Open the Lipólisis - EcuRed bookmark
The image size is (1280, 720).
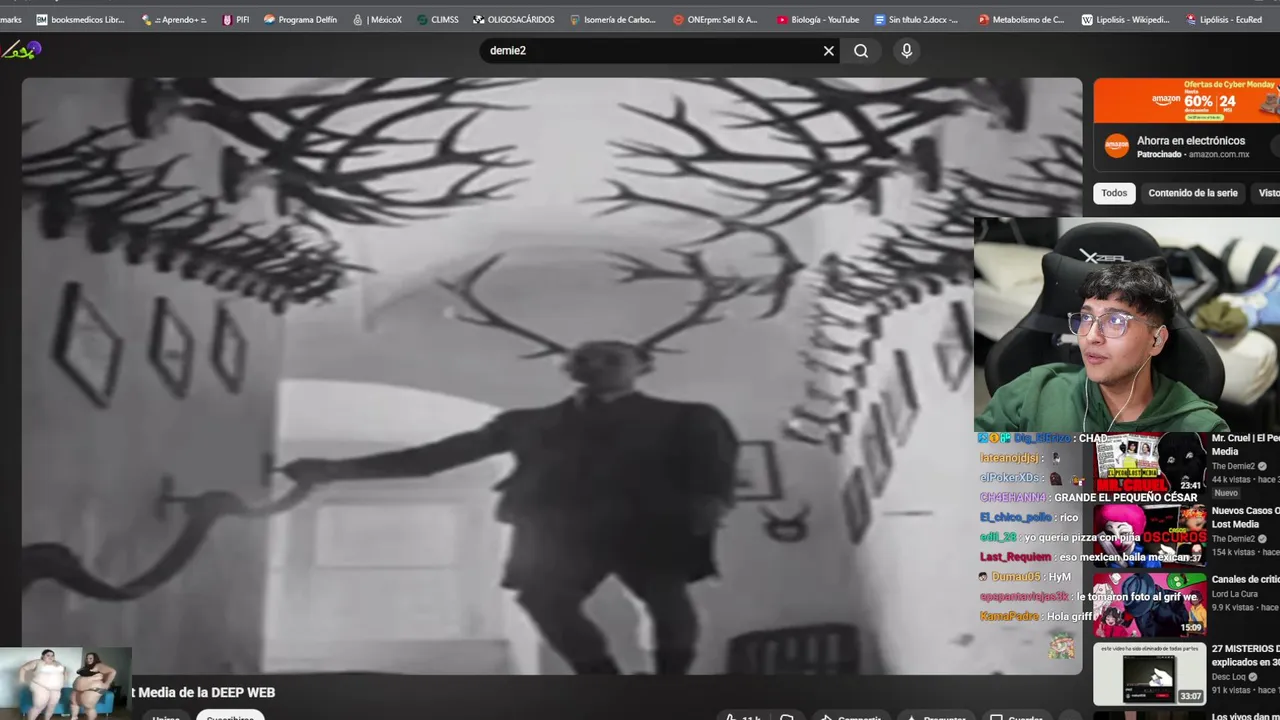click(1224, 19)
